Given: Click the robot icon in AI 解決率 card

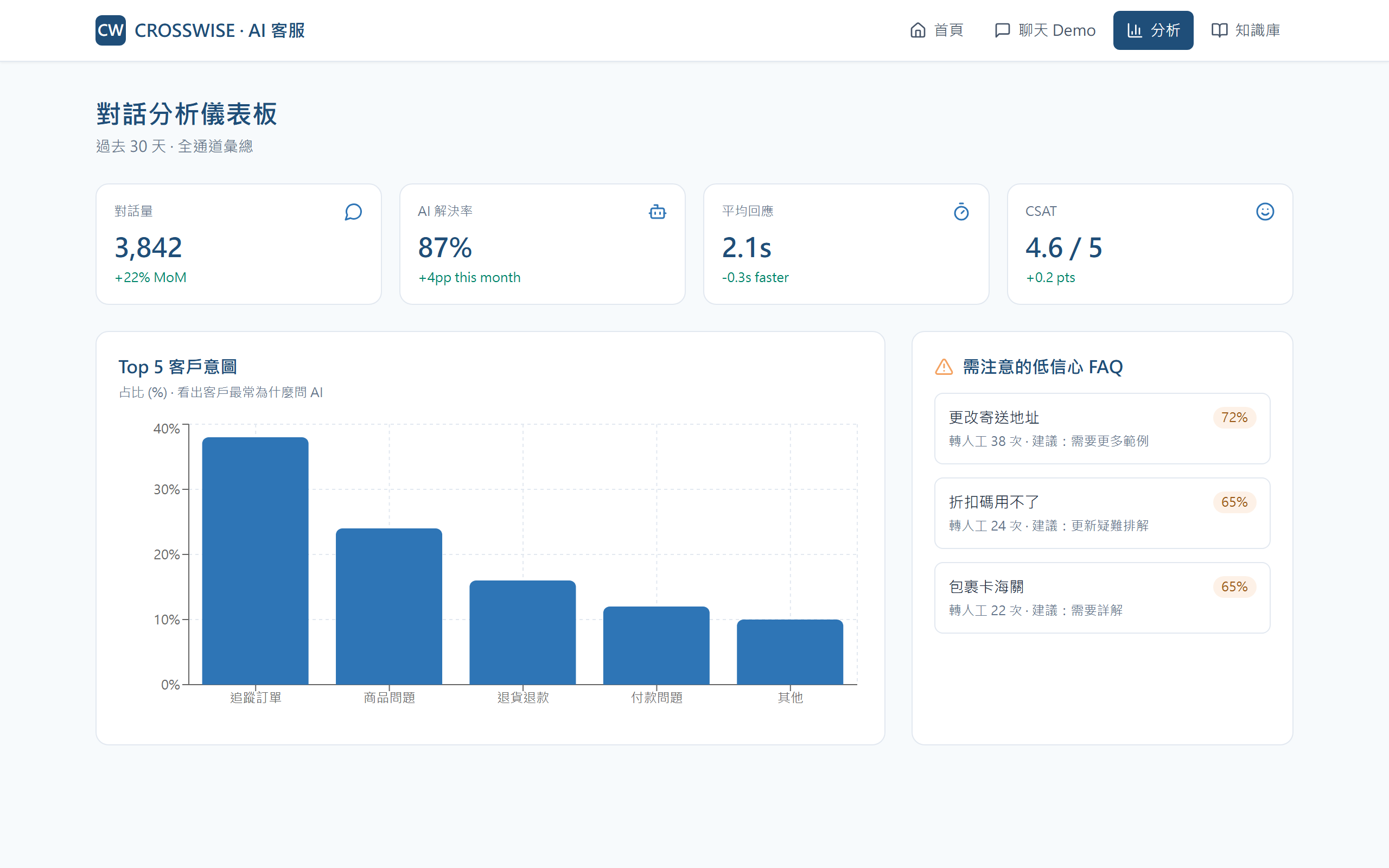Looking at the screenshot, I should pos(657,212).
